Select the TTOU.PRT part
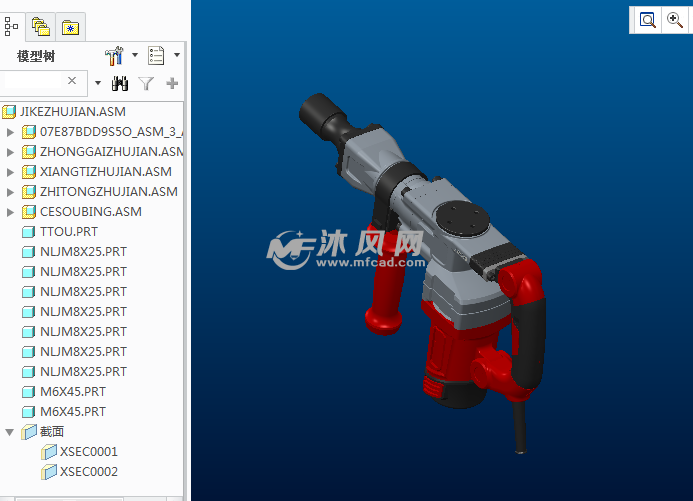Viewport: 693px width, 501px height. (69, 232)
